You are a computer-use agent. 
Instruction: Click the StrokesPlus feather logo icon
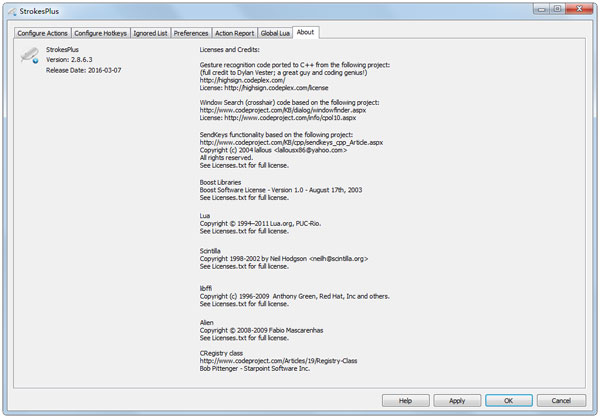pyautogui.click(x=29, y=56)
